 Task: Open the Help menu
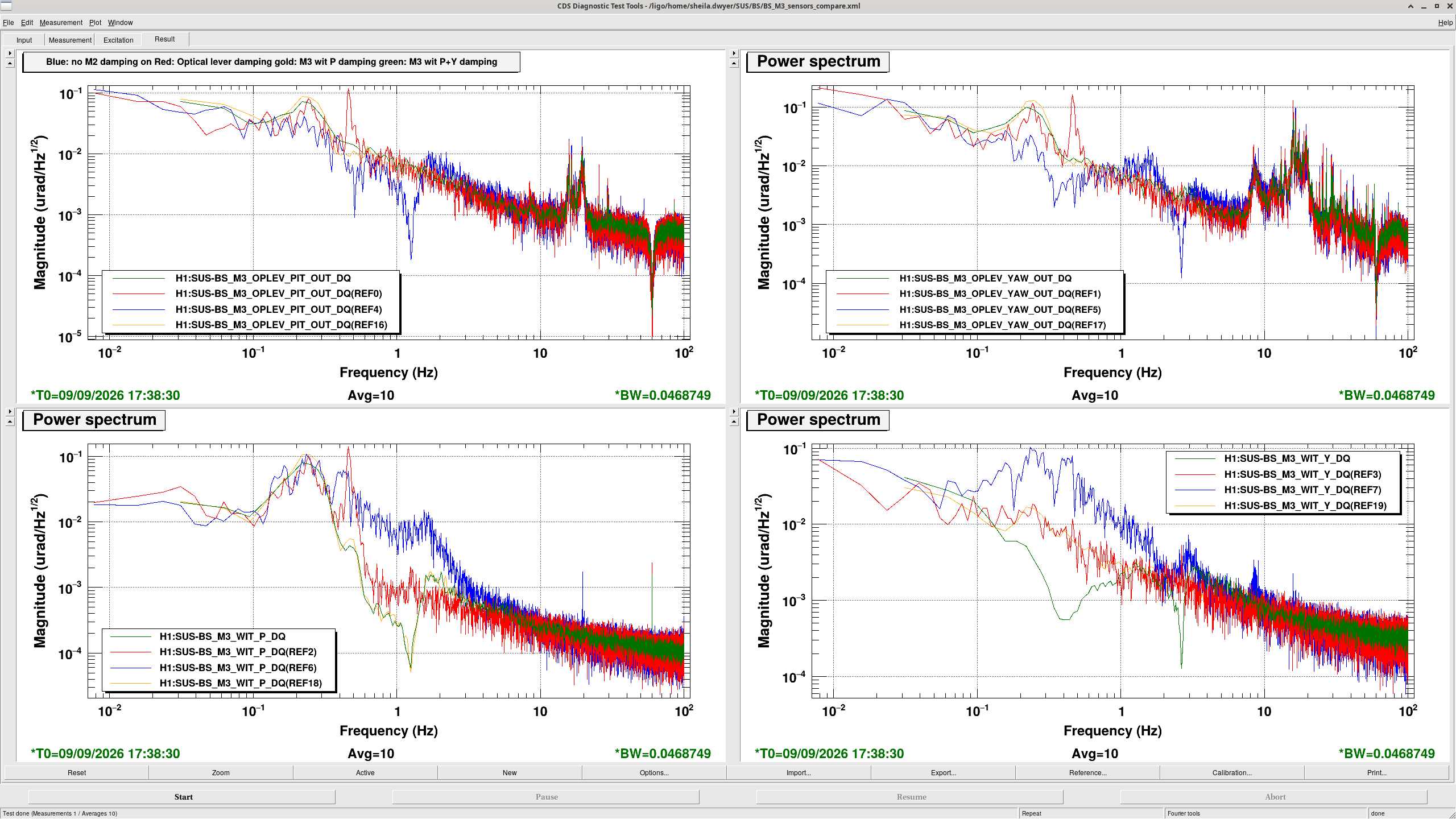click(x=1445, y=23)
